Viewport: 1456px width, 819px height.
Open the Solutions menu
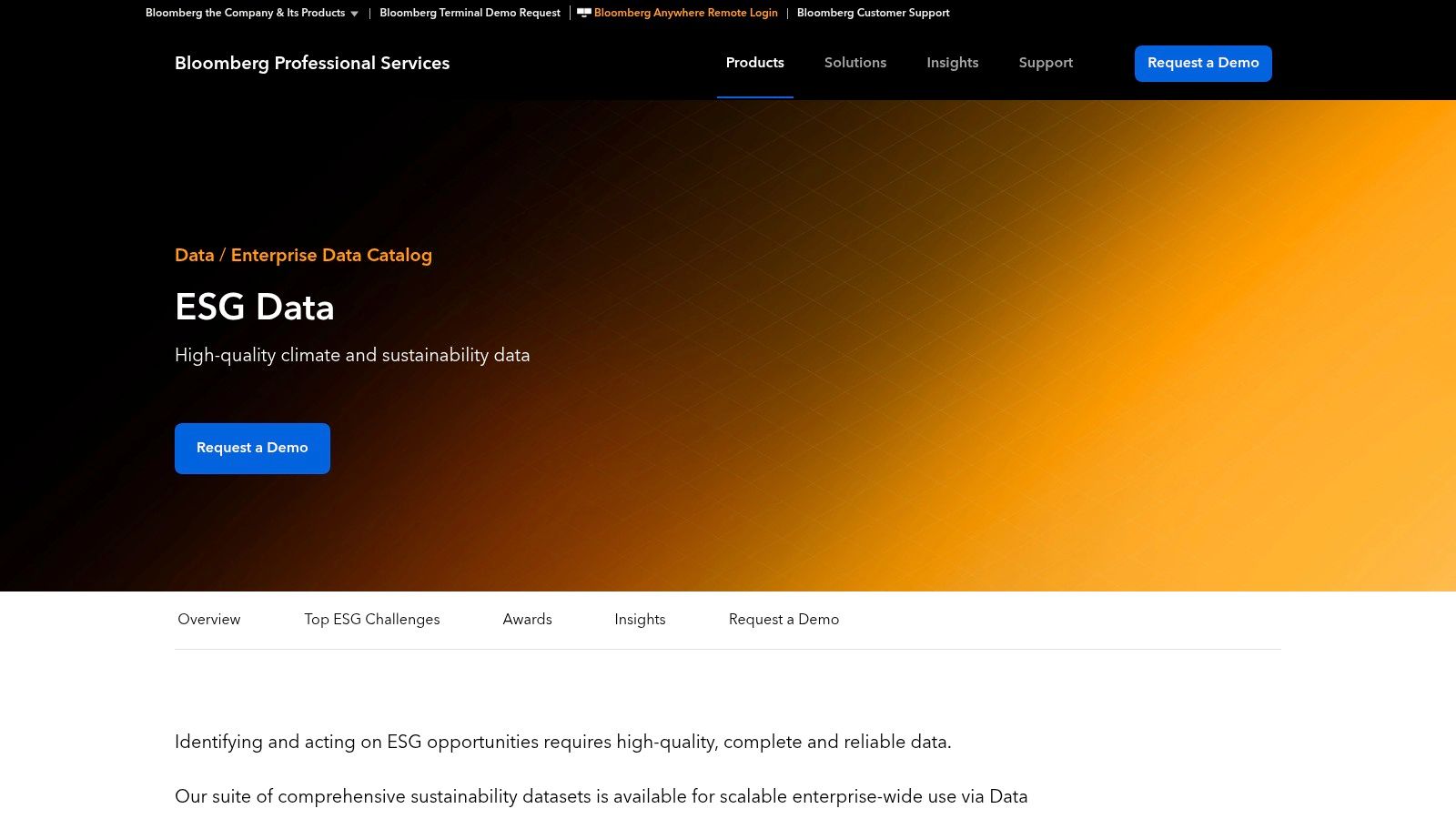click(x=855, y=63)
